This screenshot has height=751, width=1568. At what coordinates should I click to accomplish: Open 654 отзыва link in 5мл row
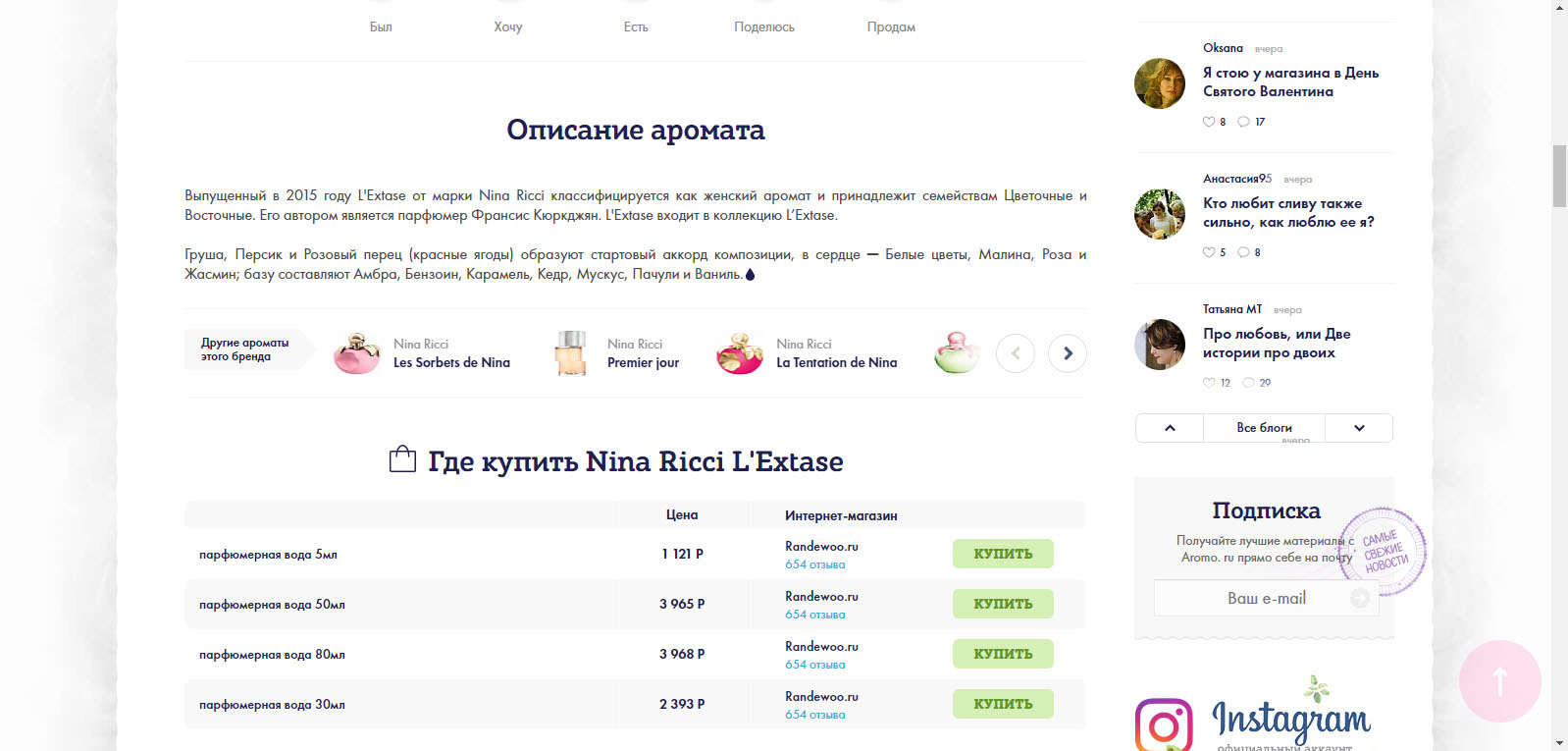coord(814,564)
